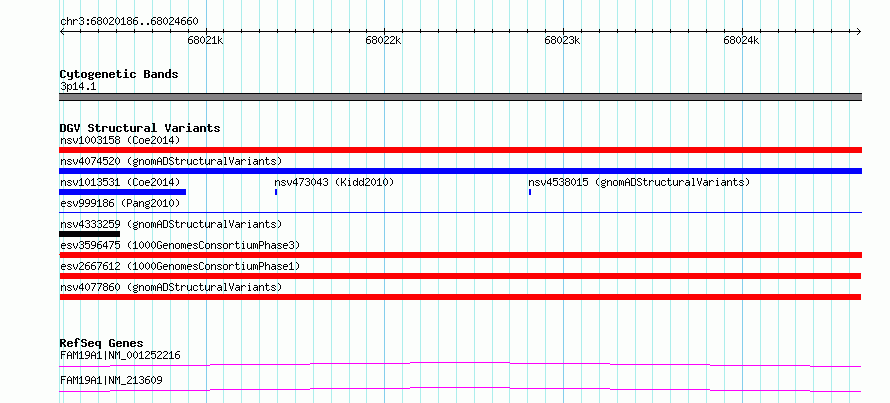Open the nsv4077860 (gnomADStructuralVariants) label

pos(171,287)
